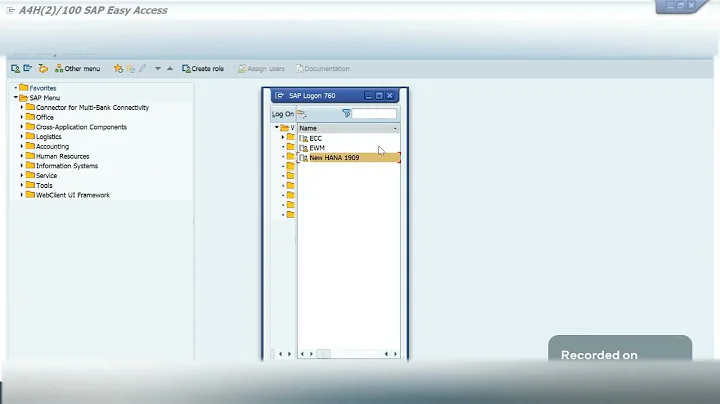Click the SAP Easy Access window menu icon
The image size is (720, 404).
click(x=11, y=10)
